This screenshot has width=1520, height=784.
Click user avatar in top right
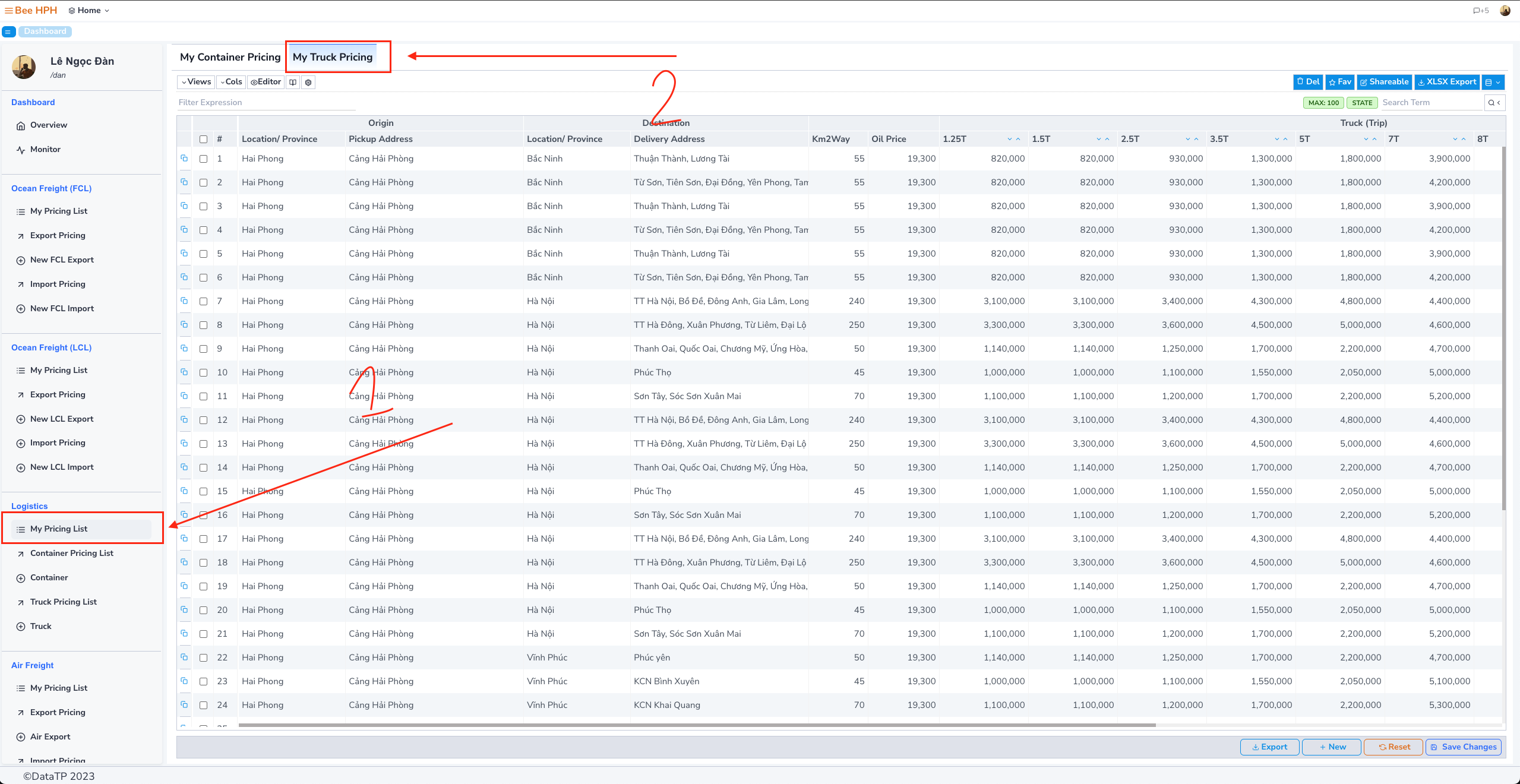pos(1505,11)
